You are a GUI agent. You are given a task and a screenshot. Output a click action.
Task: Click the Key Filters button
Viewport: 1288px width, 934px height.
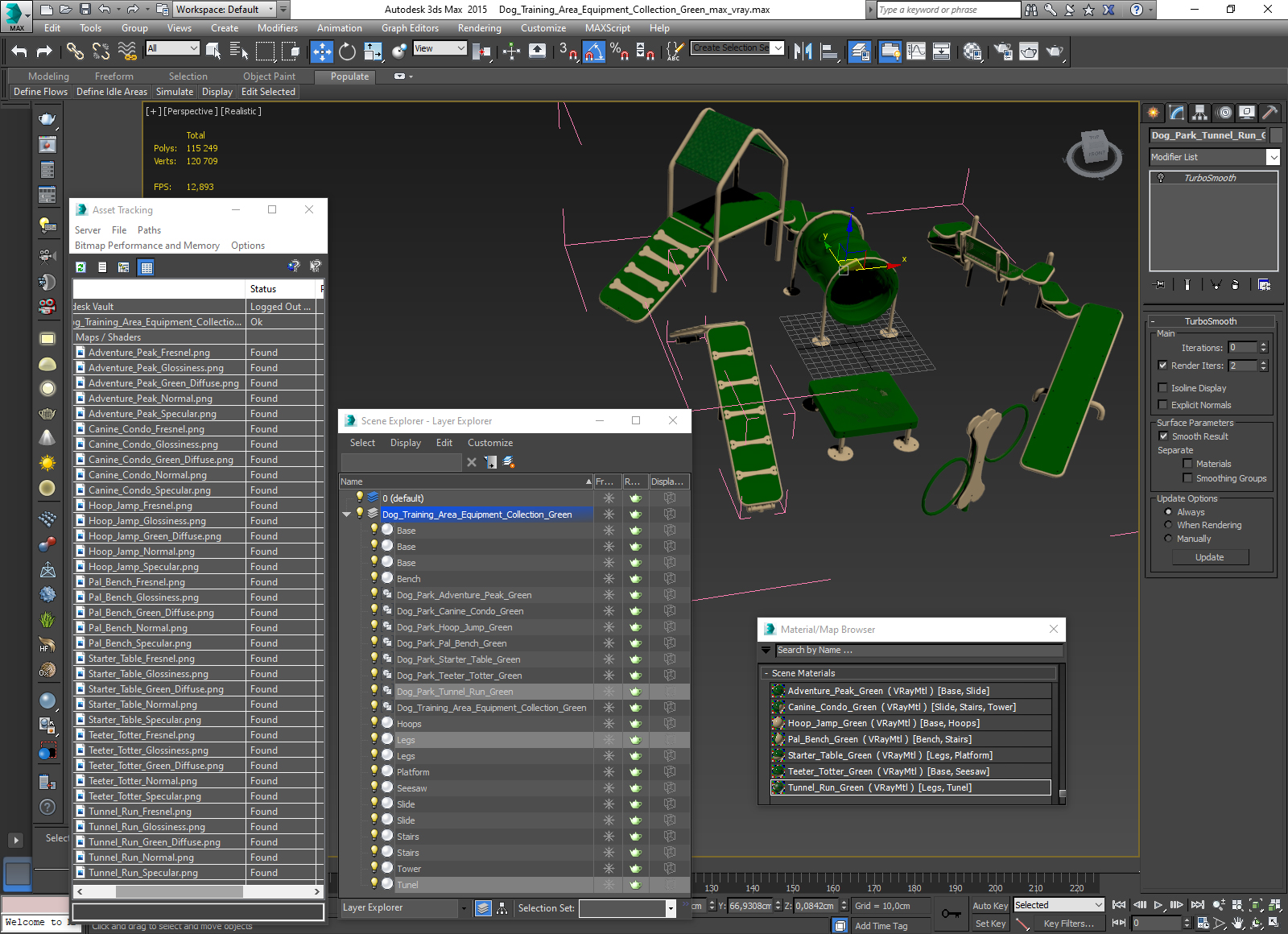point(1068,924)
